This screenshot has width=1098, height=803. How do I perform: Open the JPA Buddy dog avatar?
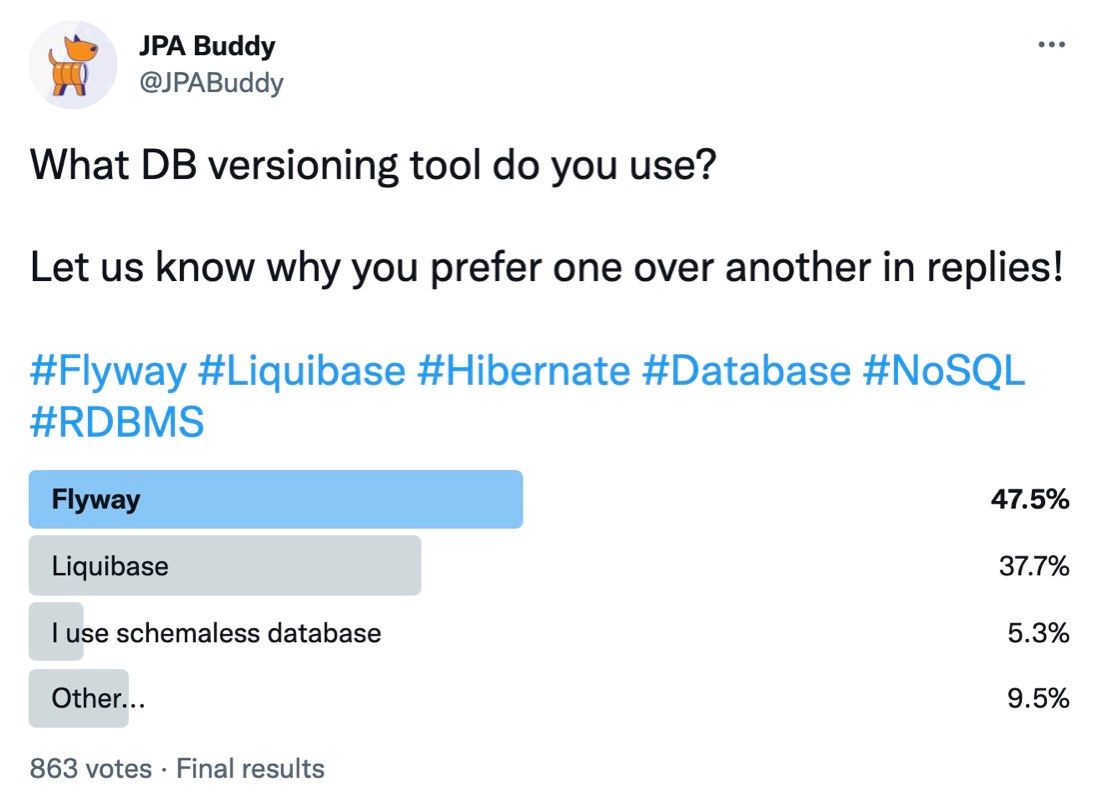click(x=73, y=65)
